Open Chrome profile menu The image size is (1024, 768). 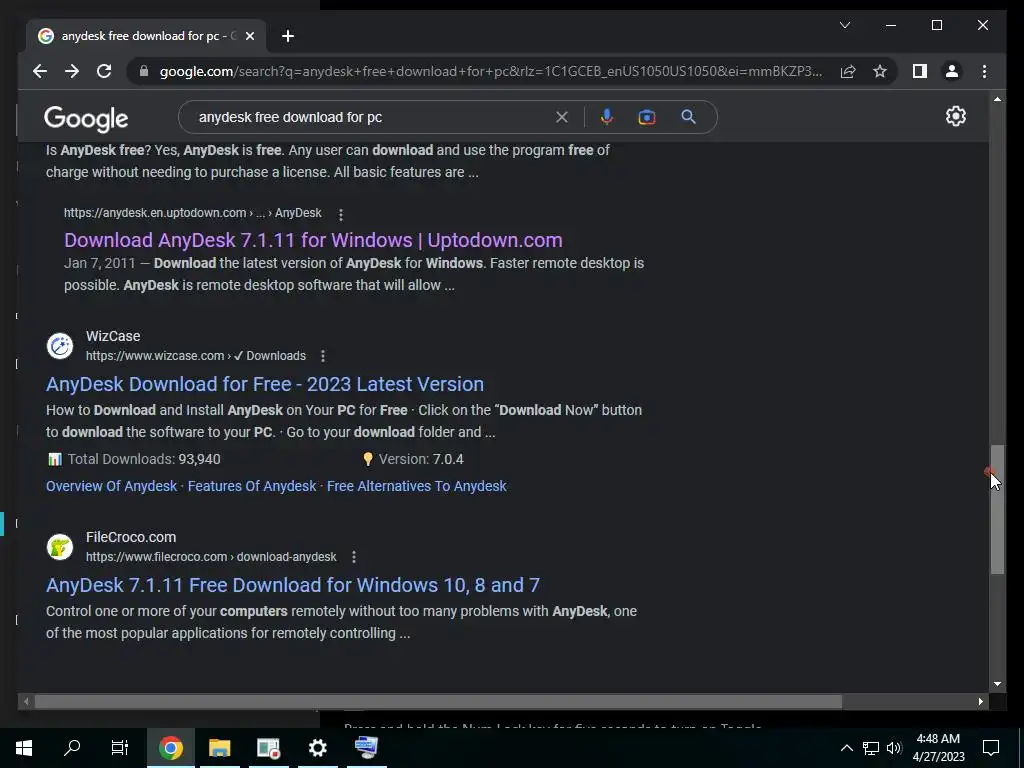pos(952,71)
